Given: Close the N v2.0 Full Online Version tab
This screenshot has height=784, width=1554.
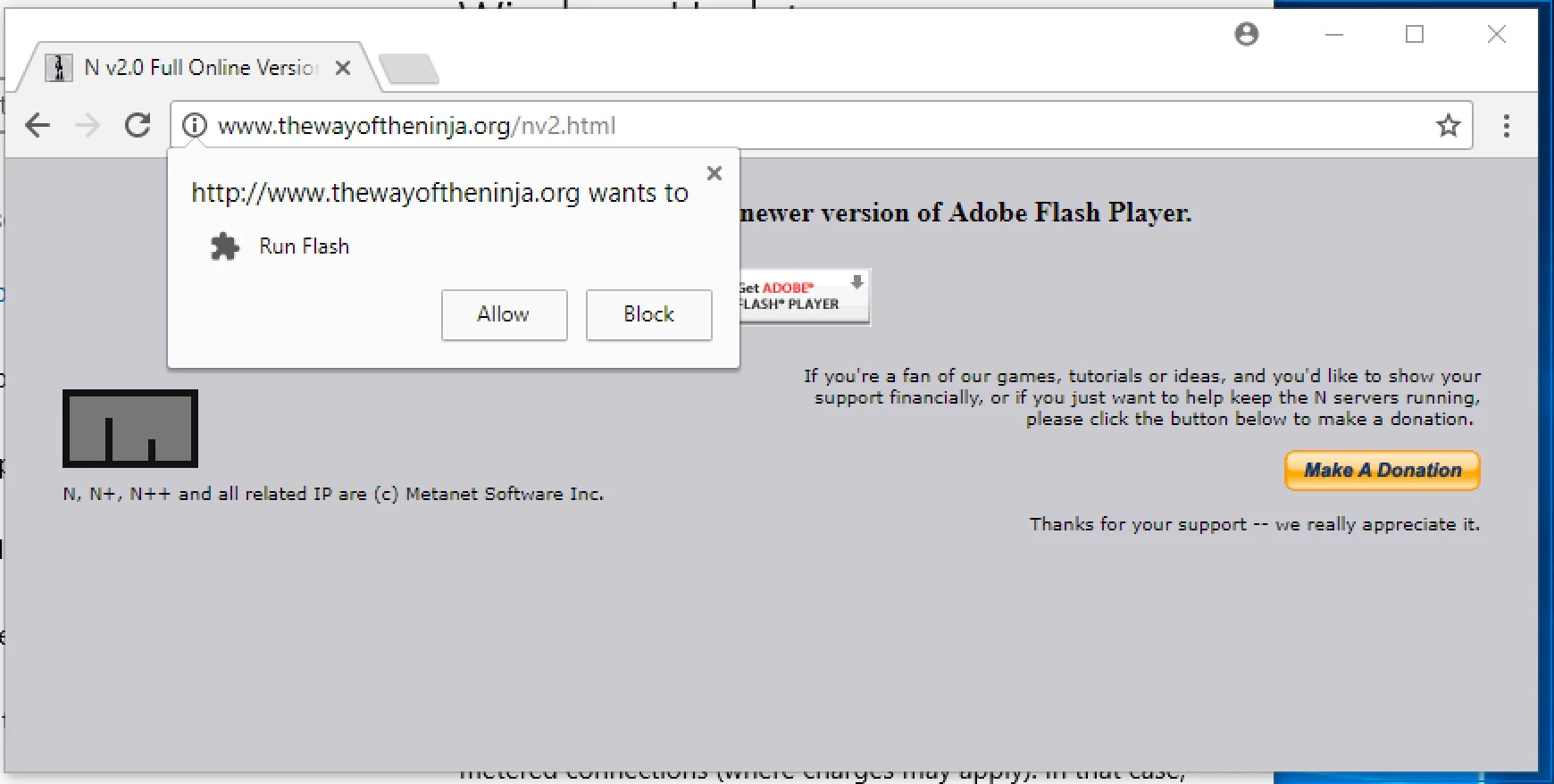Looking at the screenshot, I should pyautogui.click(x=343, y=68).
